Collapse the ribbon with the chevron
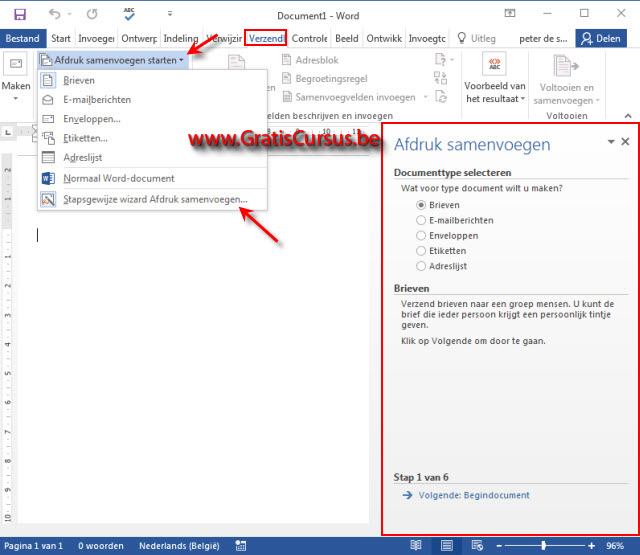Screen dimensions: 640x555 pos(628,116)
